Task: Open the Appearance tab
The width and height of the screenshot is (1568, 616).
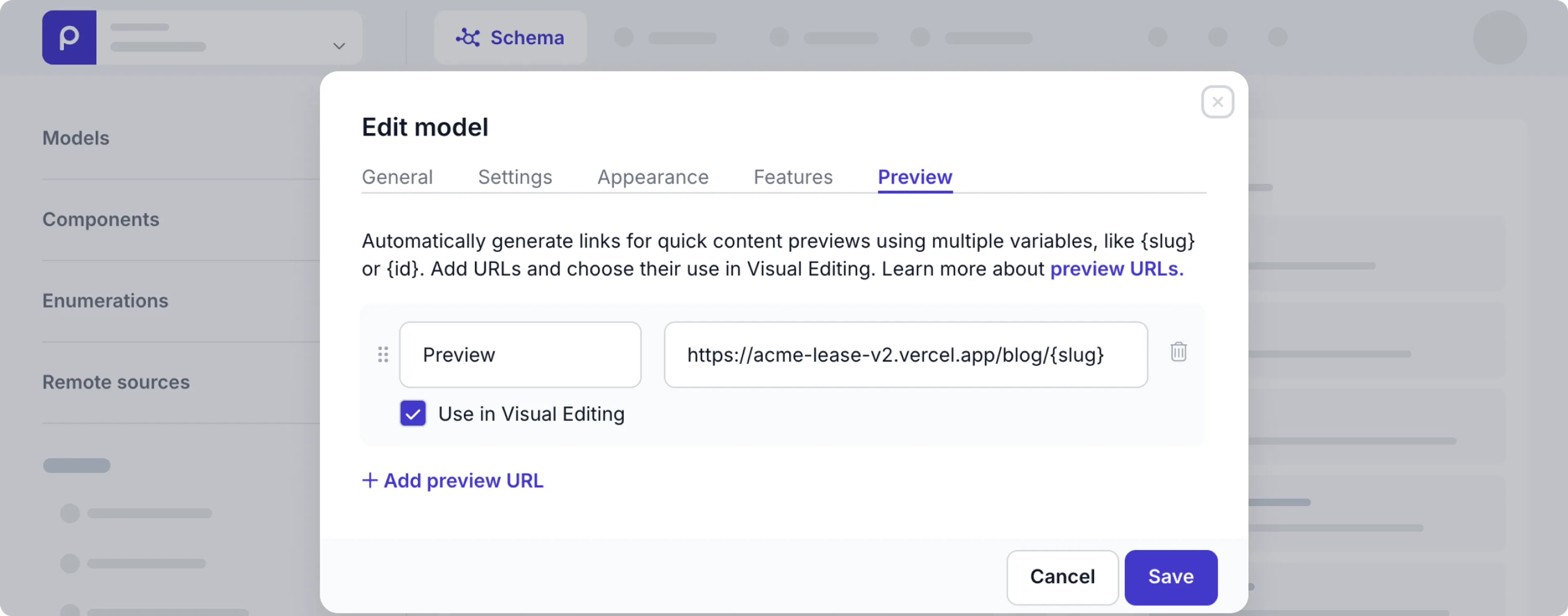Action: click(x=653, y=177)
